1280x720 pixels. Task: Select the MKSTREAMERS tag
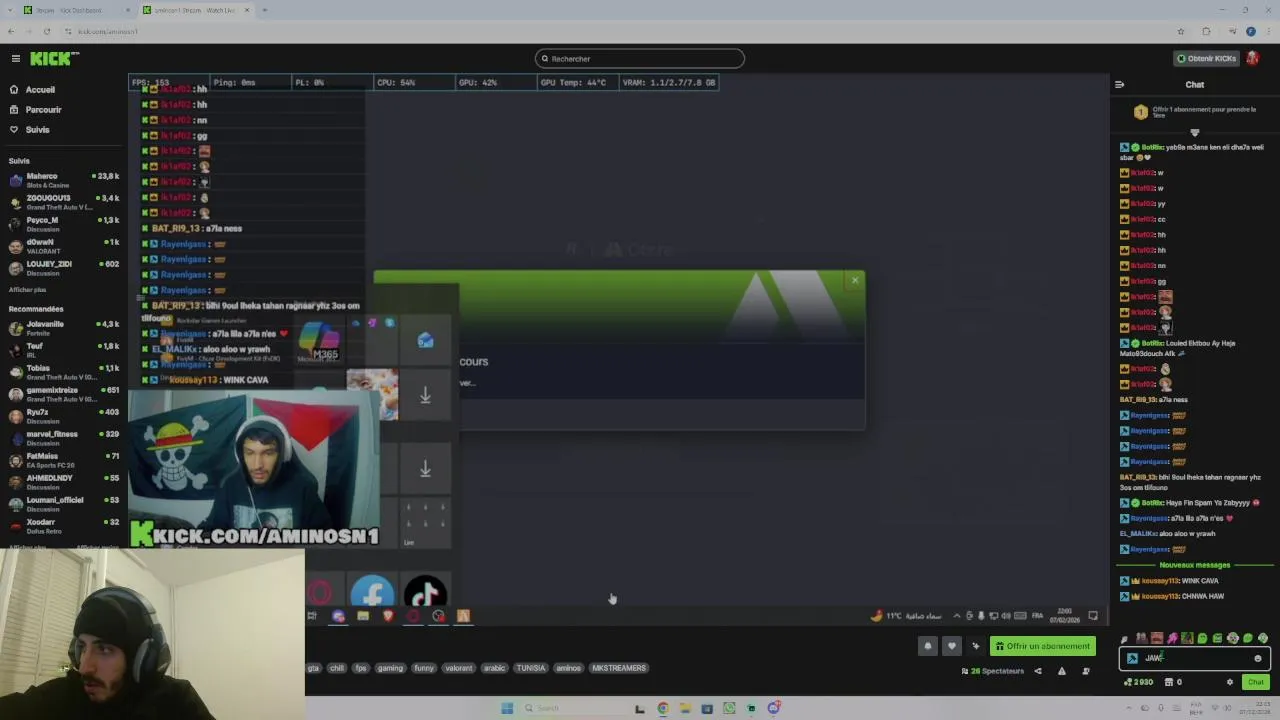coord(619,668)
